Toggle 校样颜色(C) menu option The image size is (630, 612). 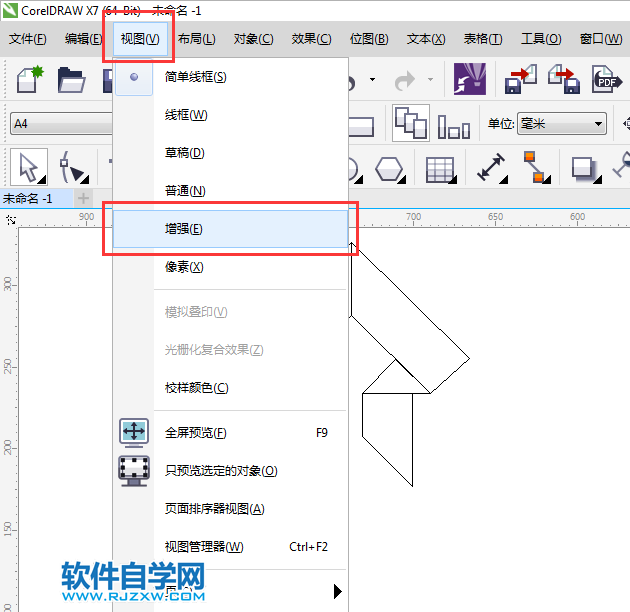tap(231, 388)
